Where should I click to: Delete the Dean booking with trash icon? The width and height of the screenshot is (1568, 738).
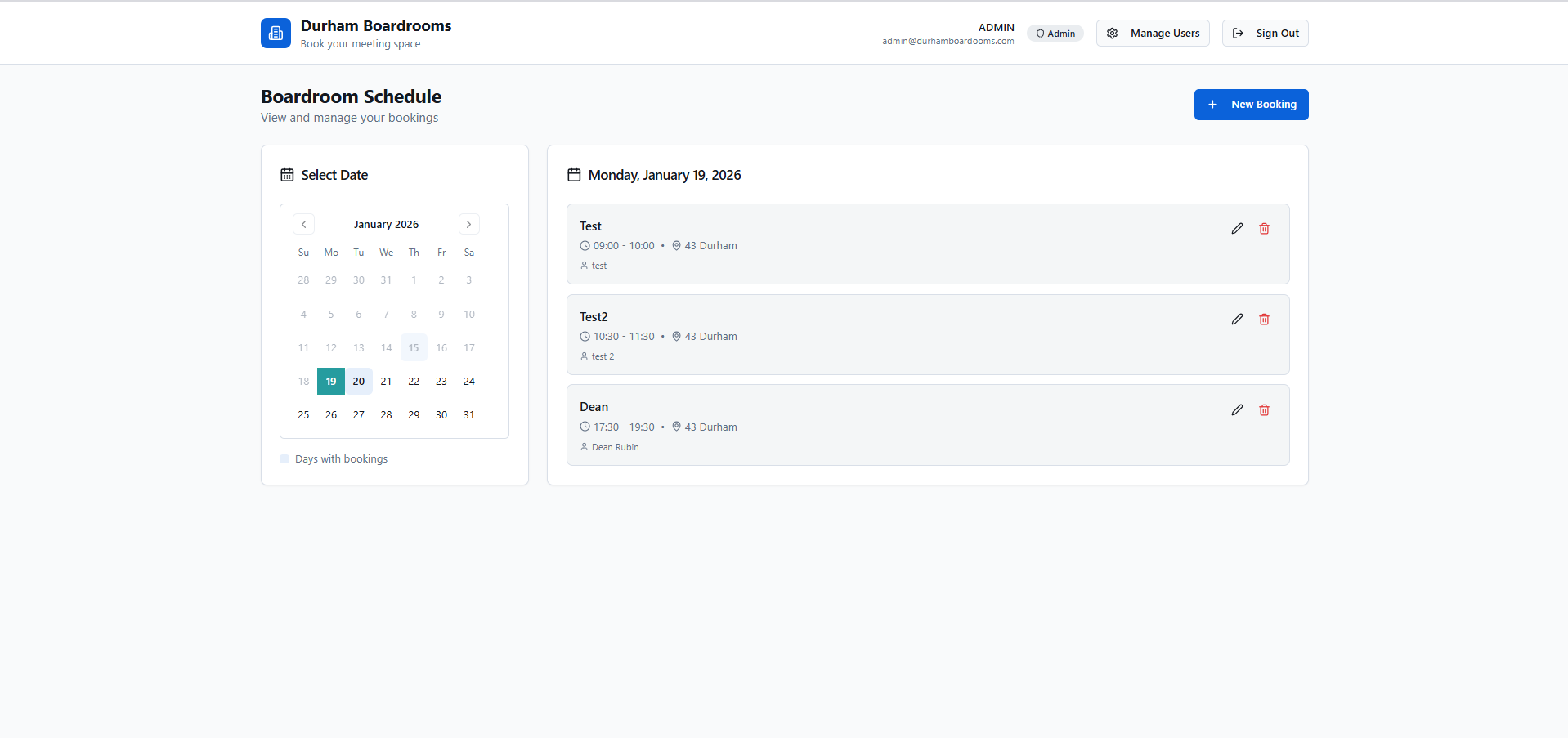coord(1264,410)
